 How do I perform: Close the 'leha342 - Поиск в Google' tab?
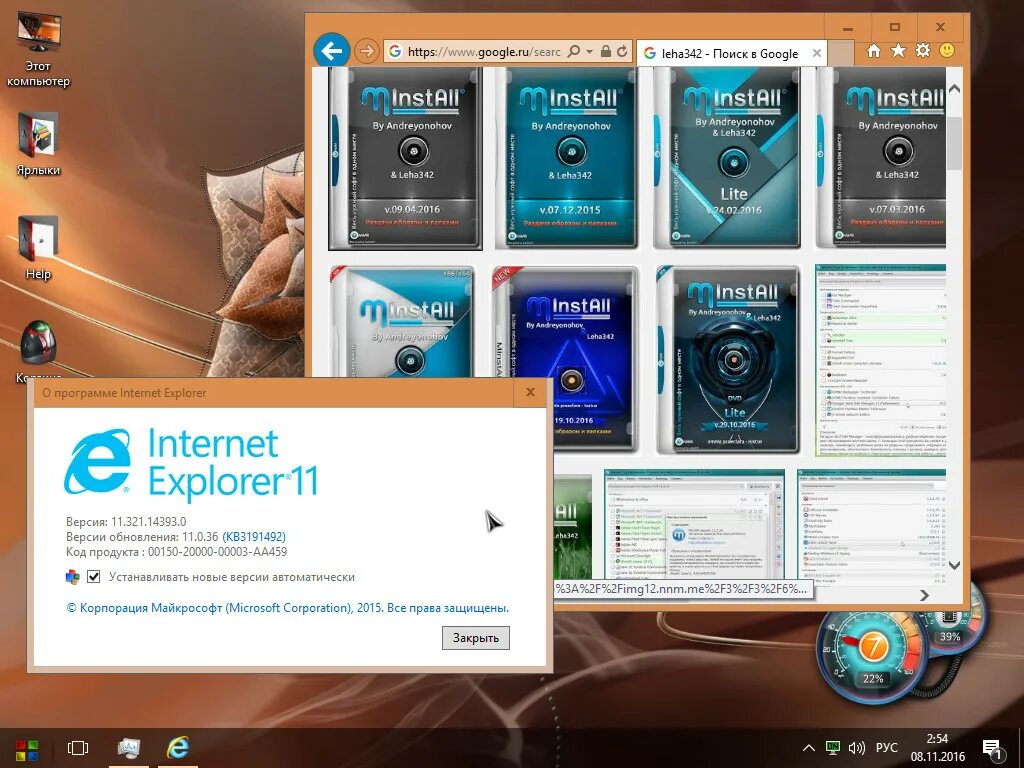coord(816,54)
